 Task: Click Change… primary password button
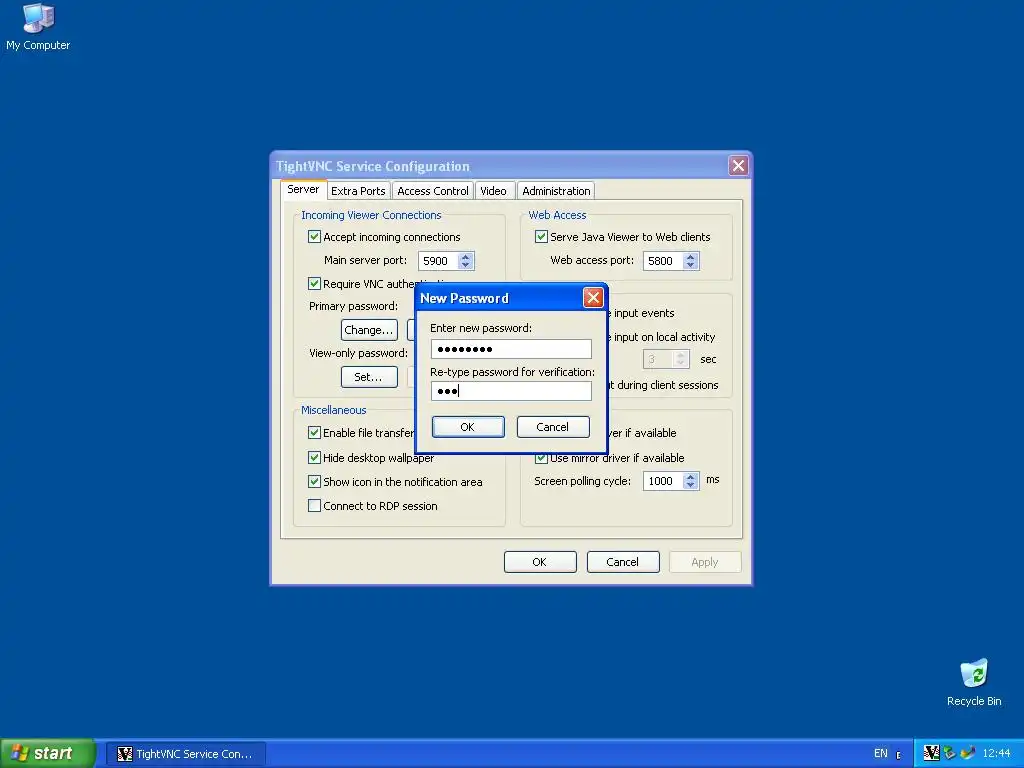369,330
